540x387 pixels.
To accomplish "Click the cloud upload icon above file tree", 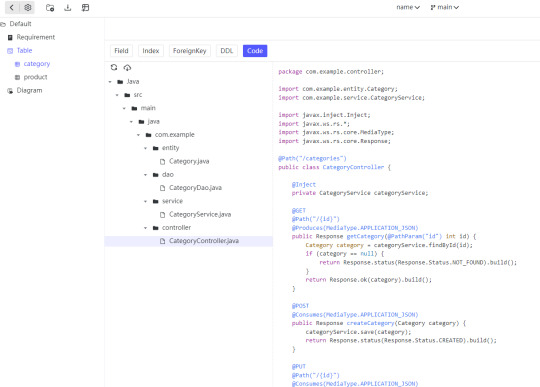I will (x=127, y=67).
